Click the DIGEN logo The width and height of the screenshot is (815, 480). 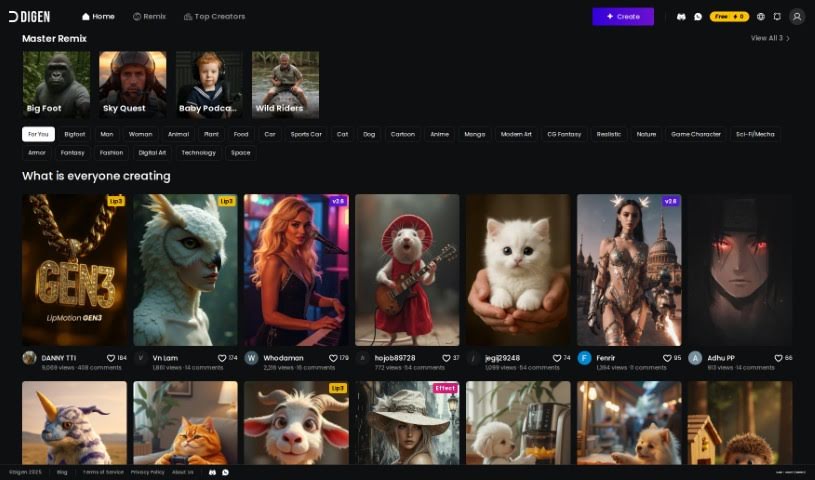point(30,17)
